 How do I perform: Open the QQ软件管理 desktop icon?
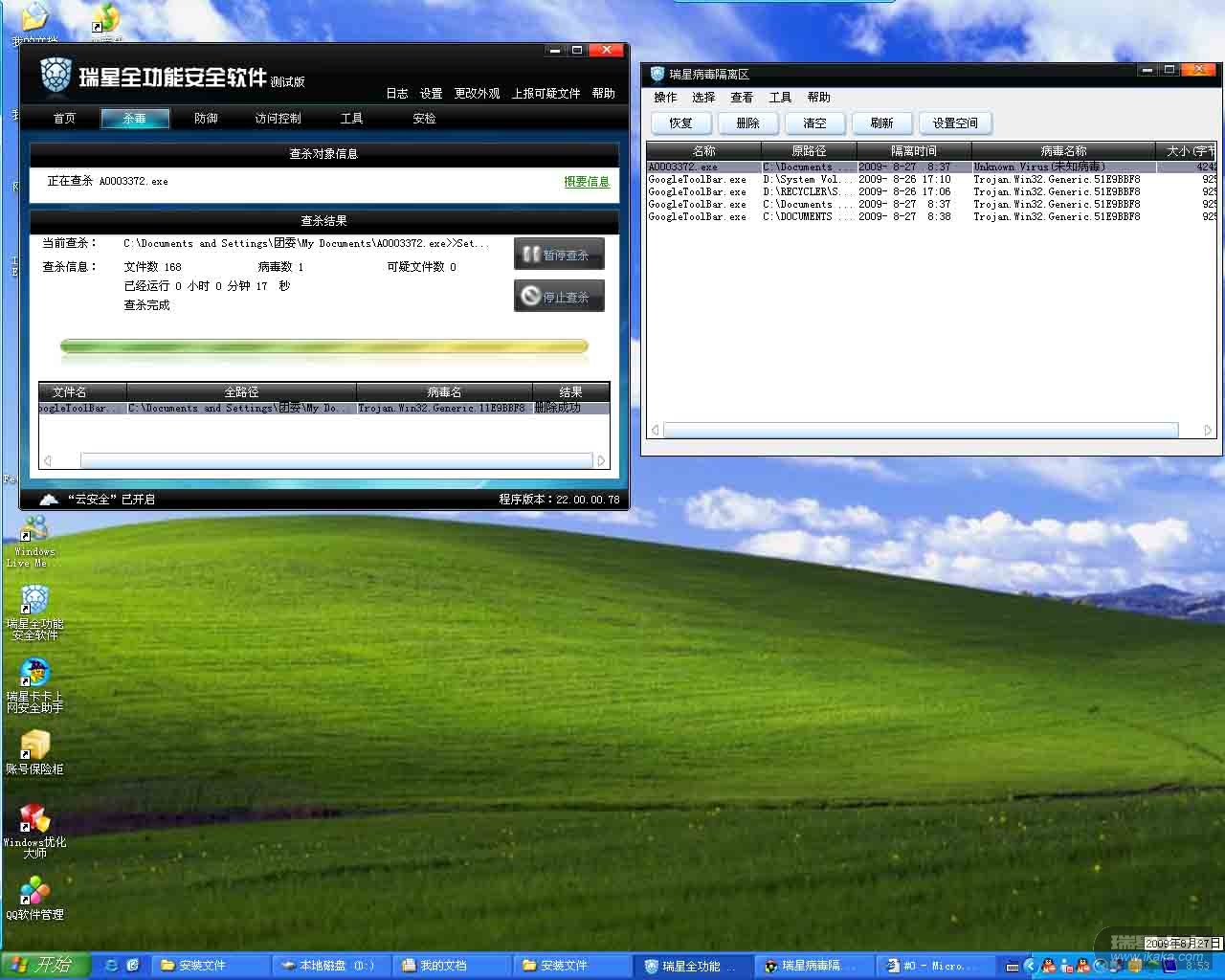pos(34,900)
